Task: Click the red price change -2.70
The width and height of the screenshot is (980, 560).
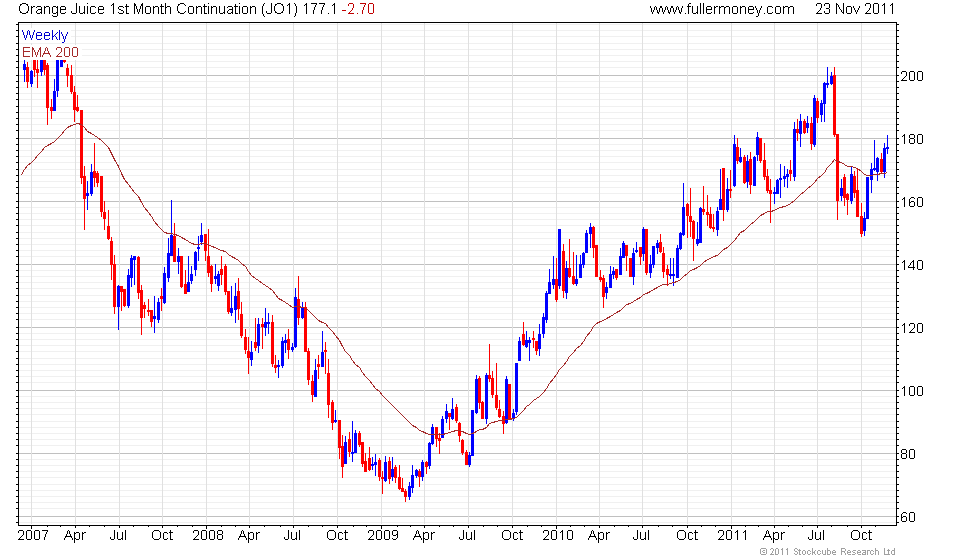Action: (x=358, y=9)
